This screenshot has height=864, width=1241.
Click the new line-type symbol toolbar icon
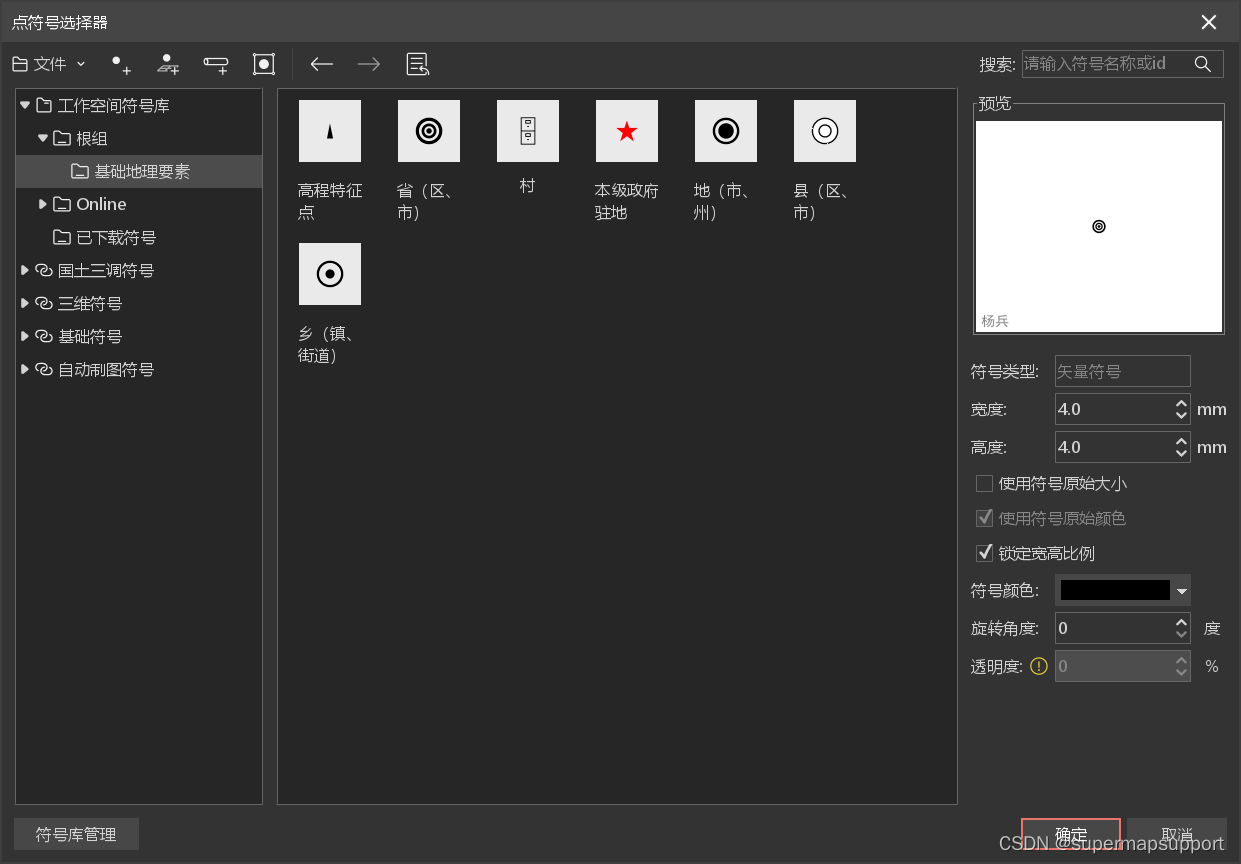point(215,64)
